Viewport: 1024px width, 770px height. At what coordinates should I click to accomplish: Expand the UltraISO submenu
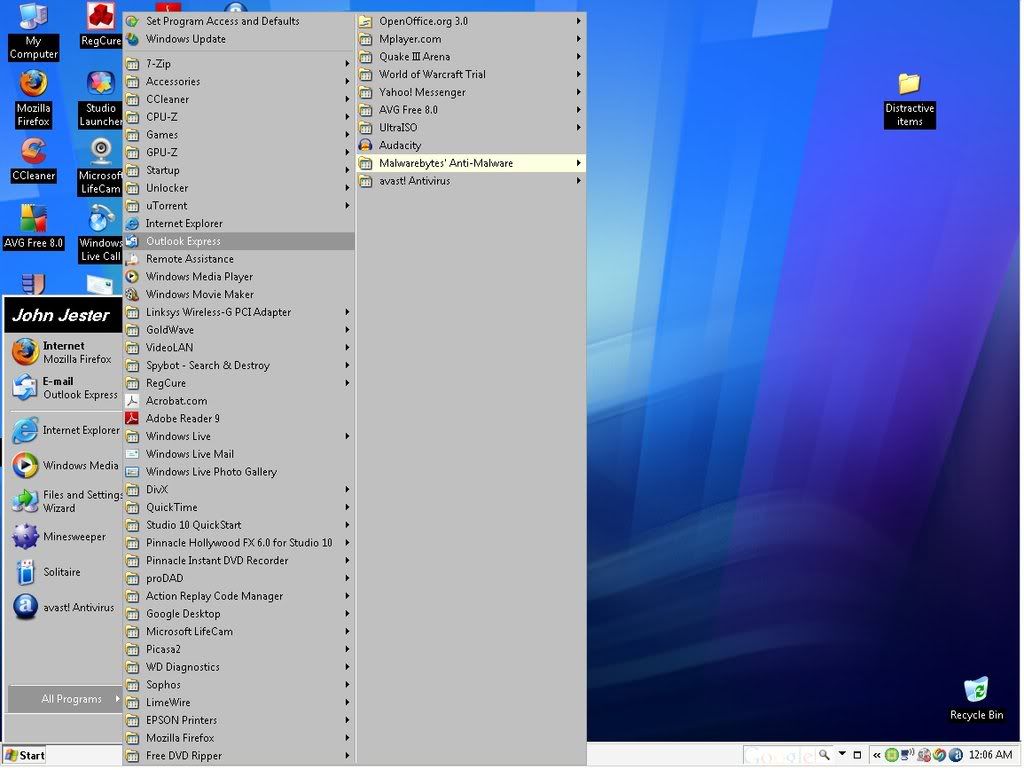tap(471, 127)
